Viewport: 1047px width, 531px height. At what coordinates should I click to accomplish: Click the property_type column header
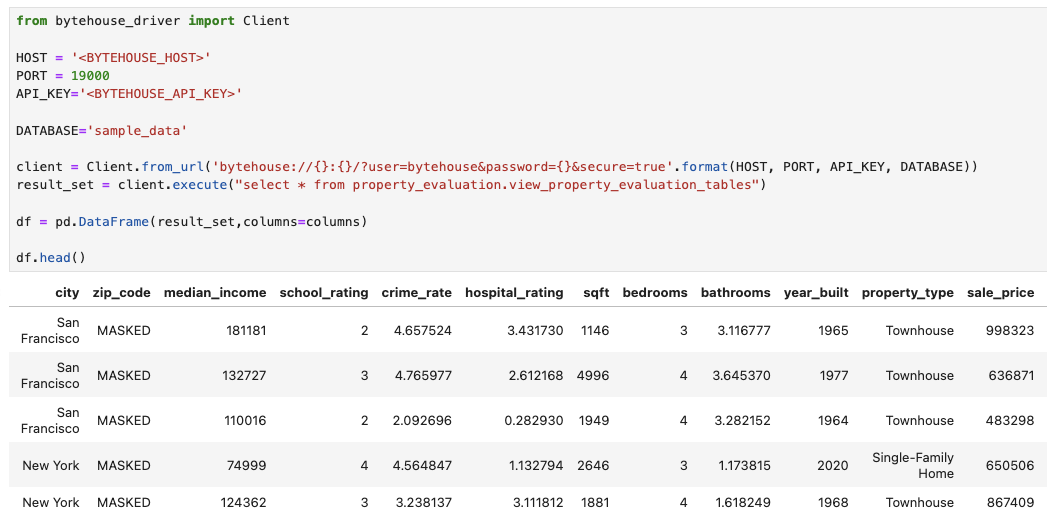click(907, 293)
